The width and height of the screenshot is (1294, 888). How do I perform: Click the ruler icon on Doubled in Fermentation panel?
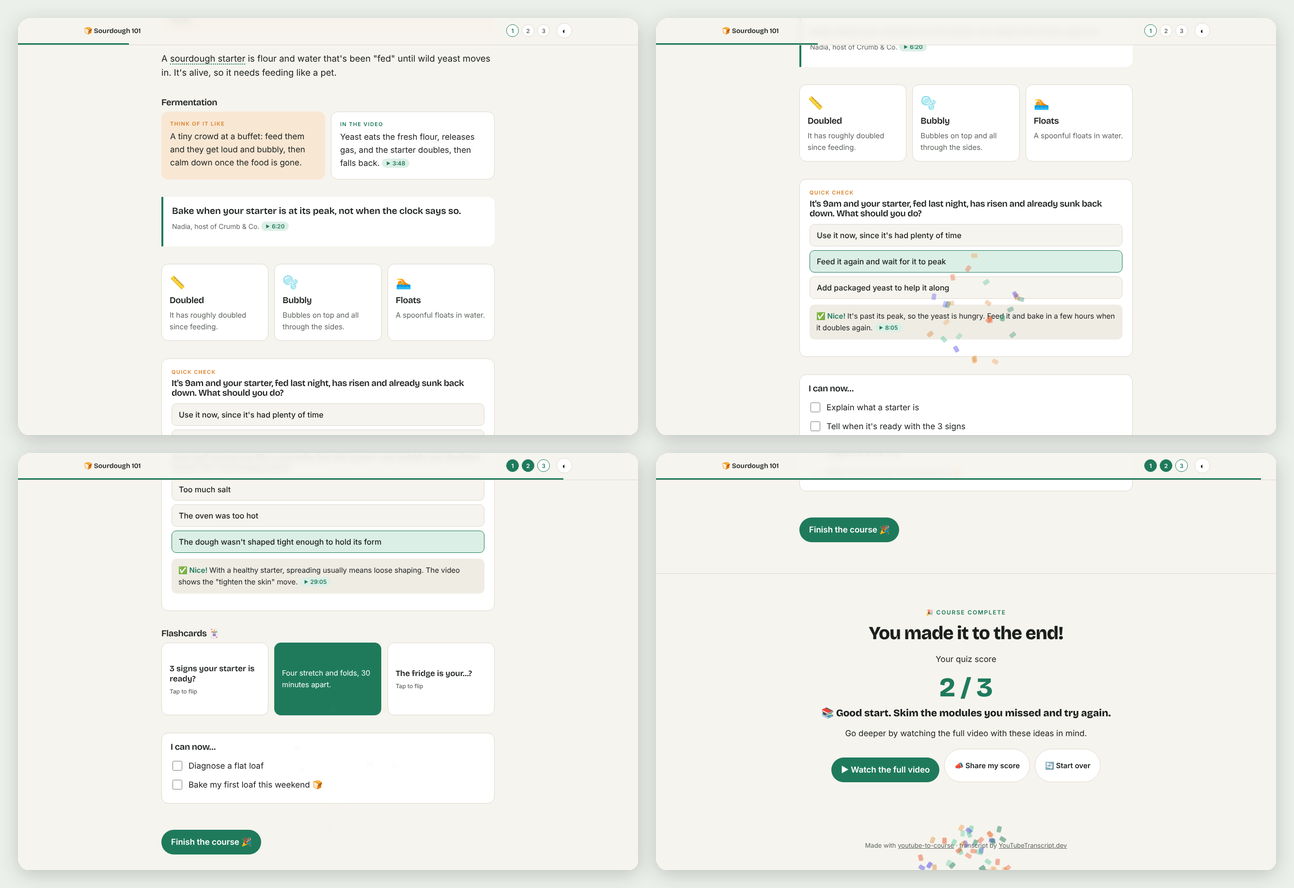coord(177,283)
